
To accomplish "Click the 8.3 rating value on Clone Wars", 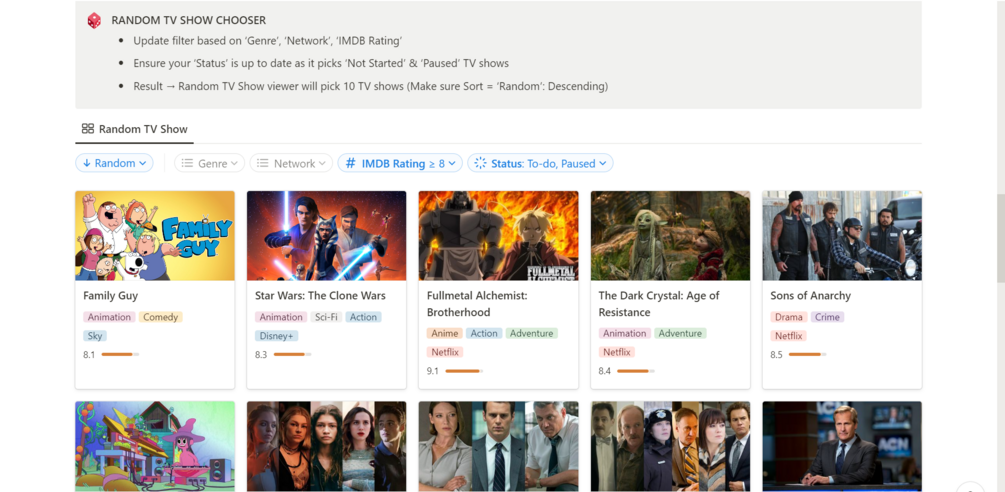I will click(x=261, y=355).
